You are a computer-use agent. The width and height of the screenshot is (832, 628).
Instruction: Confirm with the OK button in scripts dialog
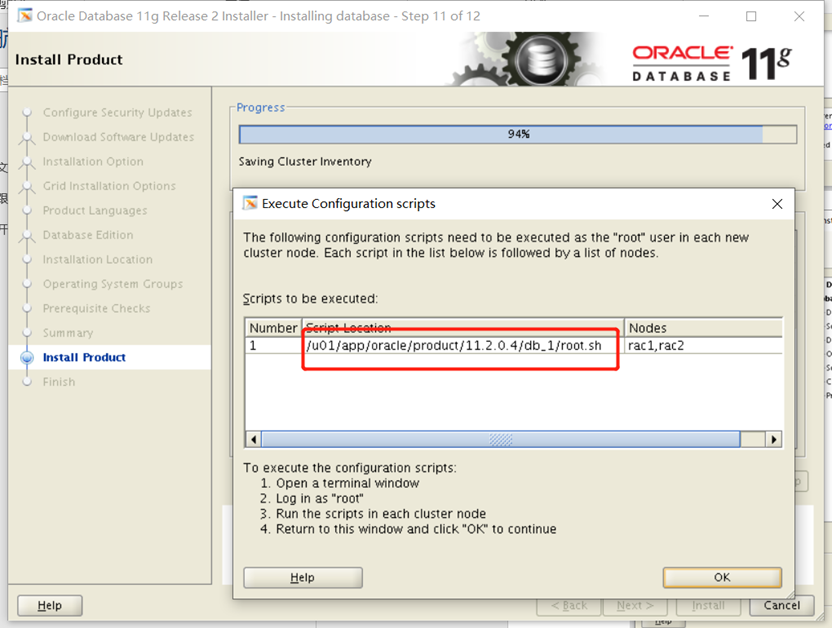coord(722,577)
